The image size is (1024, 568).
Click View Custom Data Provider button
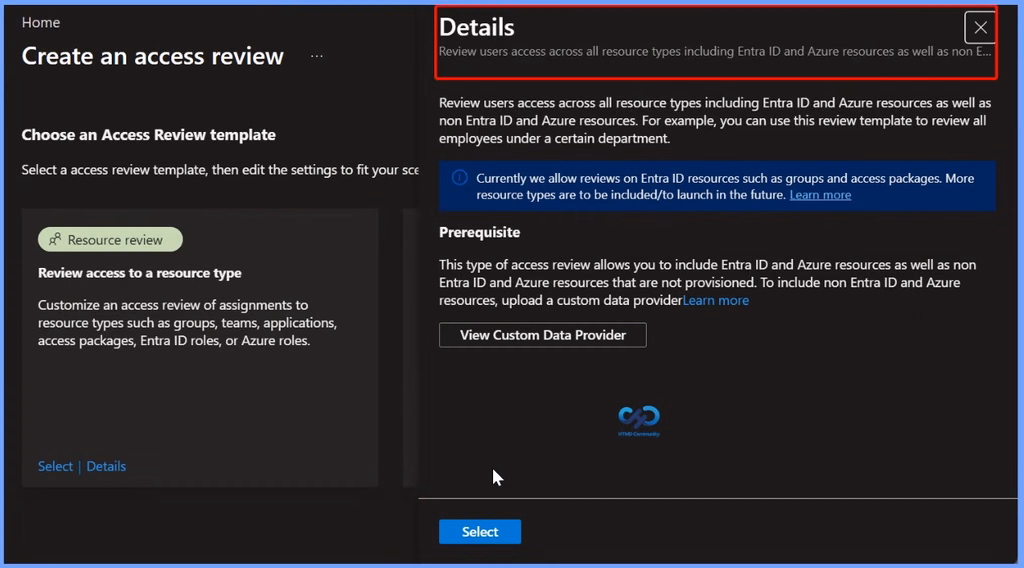tap(543, 335)
